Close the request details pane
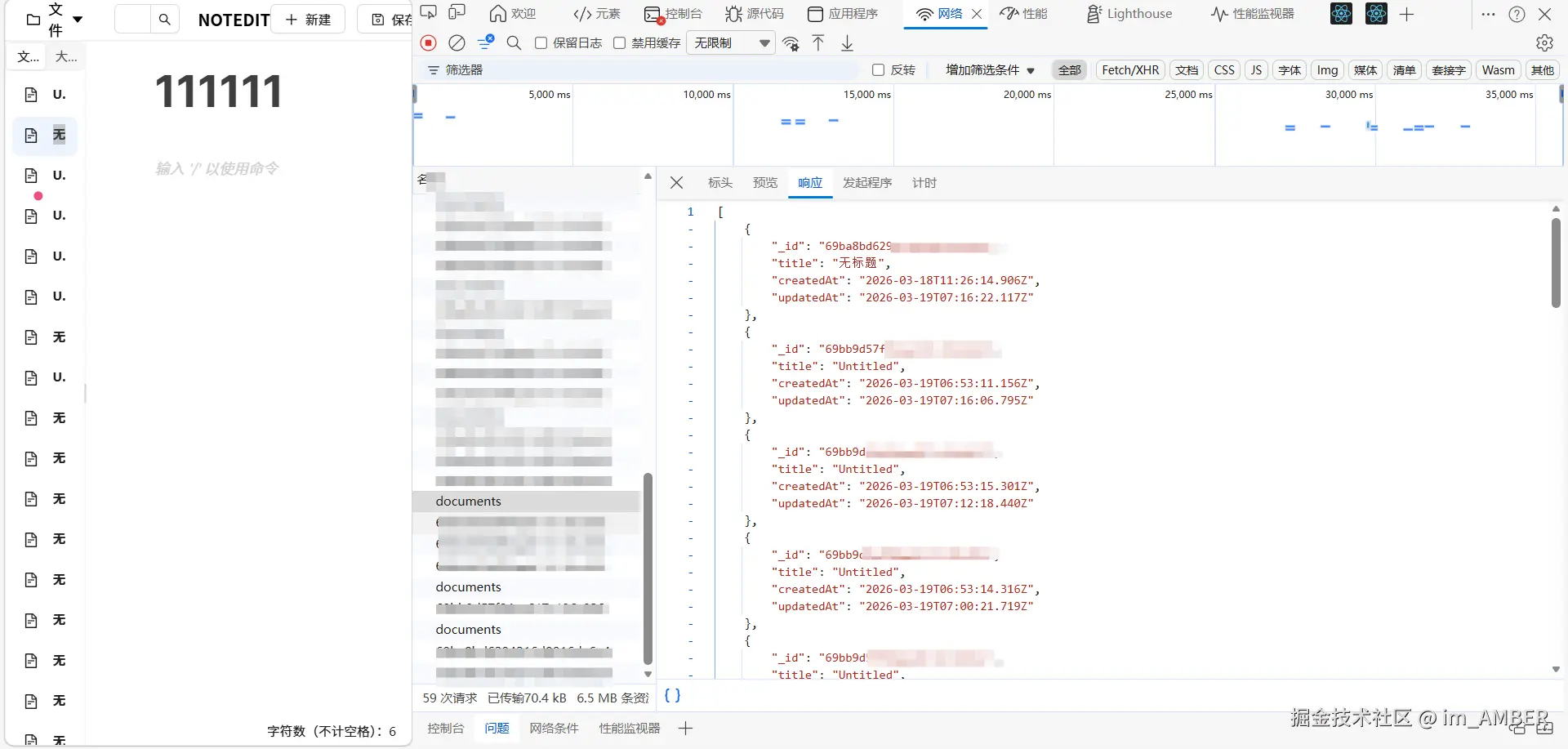Screen dimensions: 1568x749 click(x=676, y=183)
